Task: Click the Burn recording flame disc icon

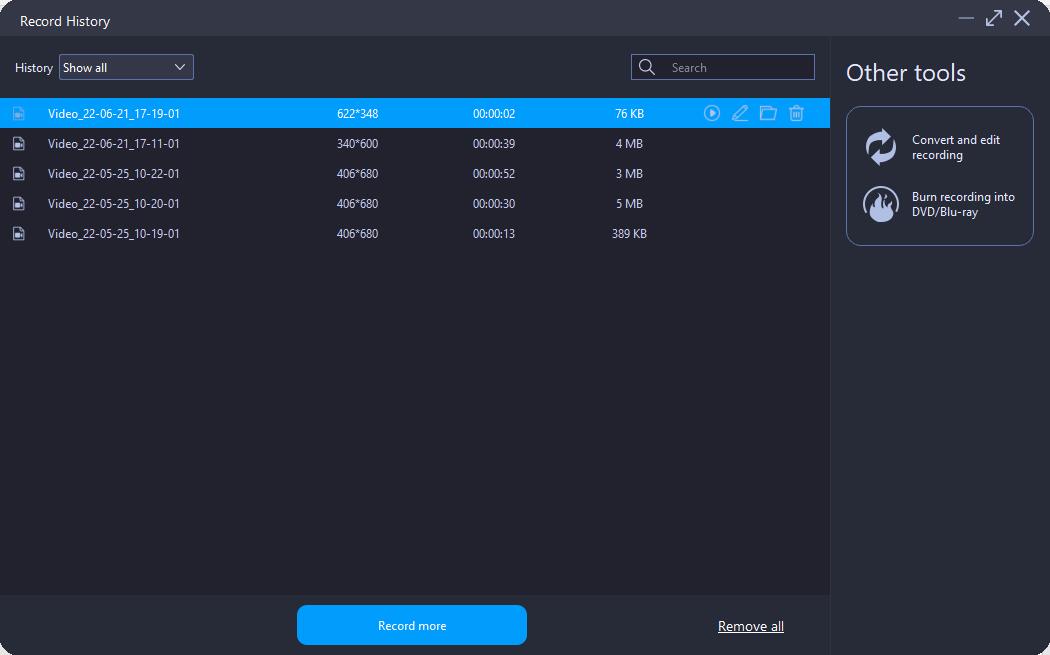Action: [881, 205]
